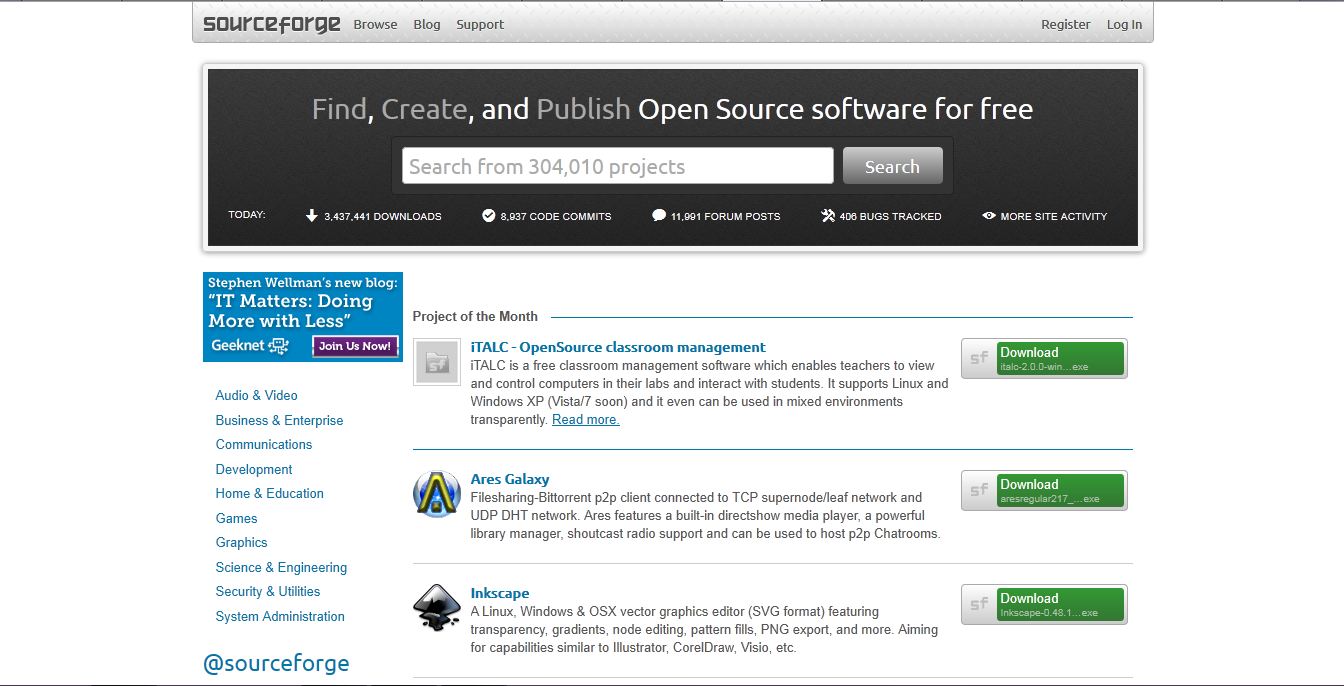Open the Ares Galaxy project icon

tap(437, 495)
